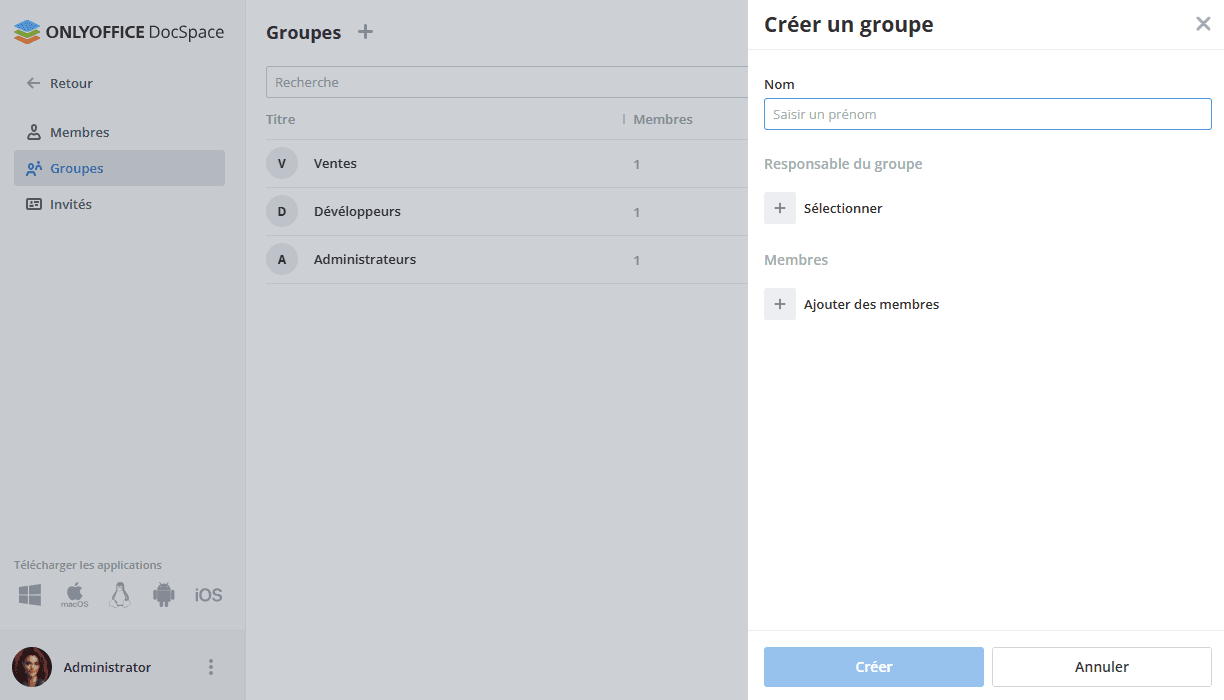
Task: Open the Membres section in sidebar
Action: [80, 131]
